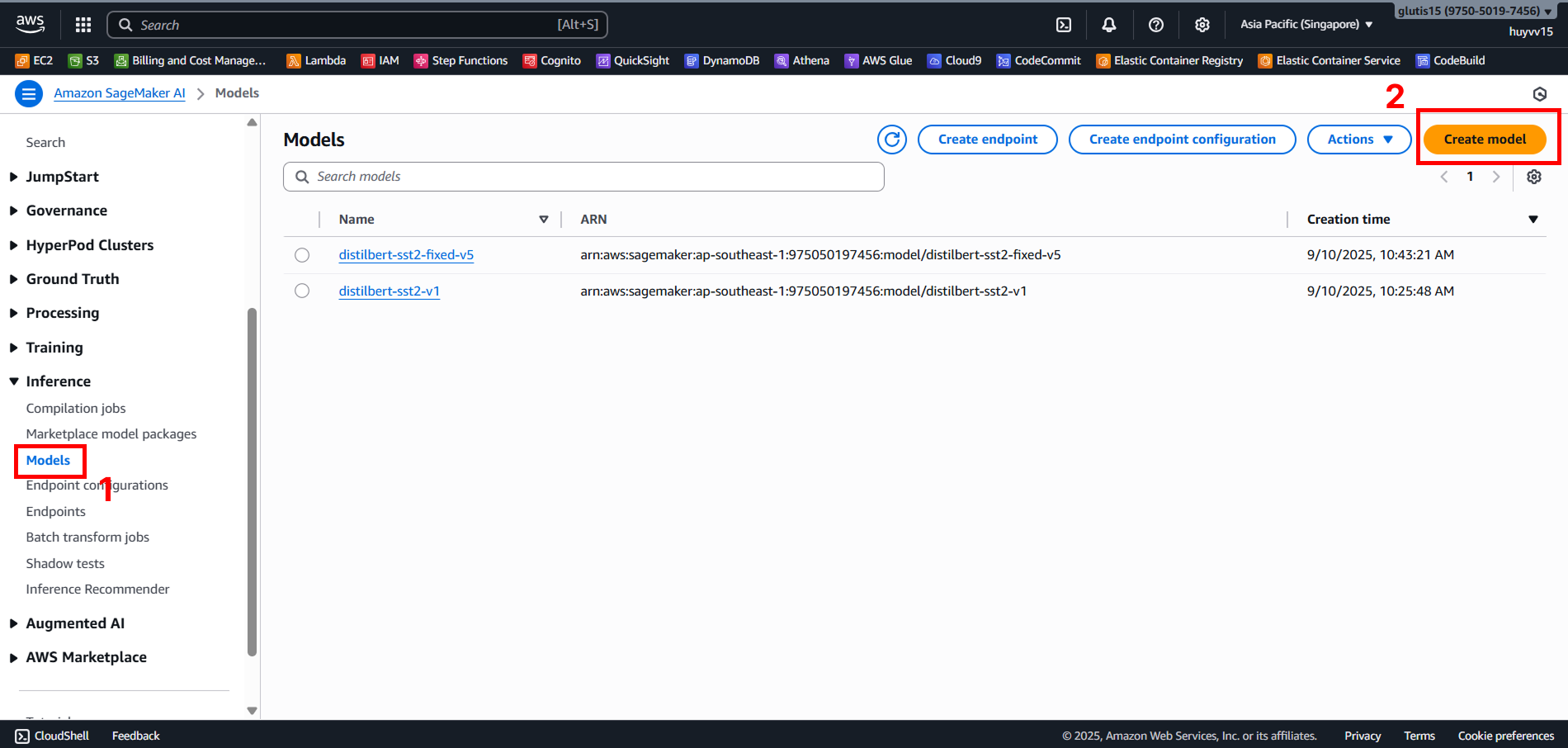Toggle the side navigation hamburger icon
Screen dimensions: 1568x748
click(x=29, y=94)
